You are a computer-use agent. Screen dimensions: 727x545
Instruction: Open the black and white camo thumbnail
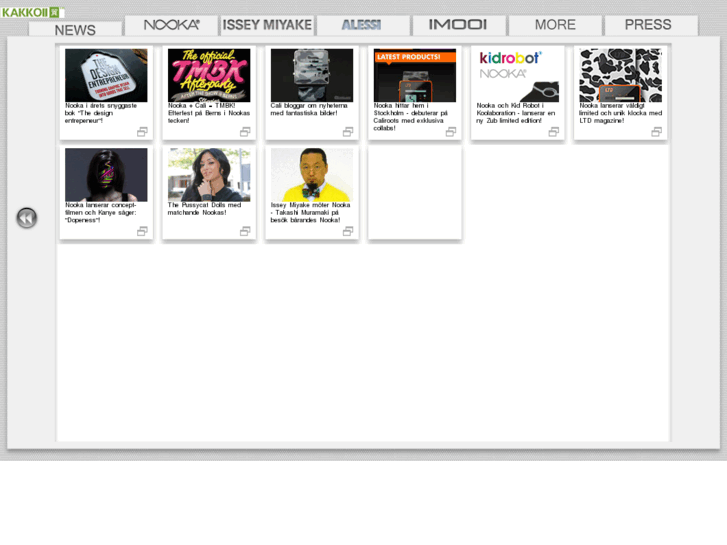tap(621, 75)
